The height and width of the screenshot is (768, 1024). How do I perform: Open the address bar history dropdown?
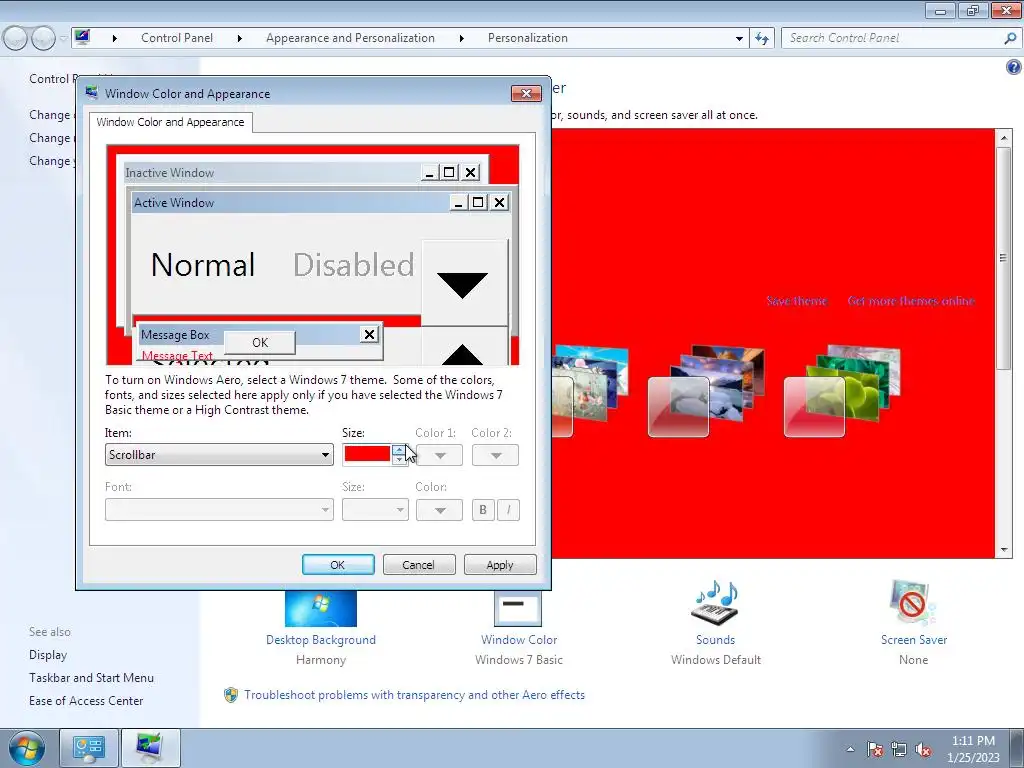coord(739,39)
